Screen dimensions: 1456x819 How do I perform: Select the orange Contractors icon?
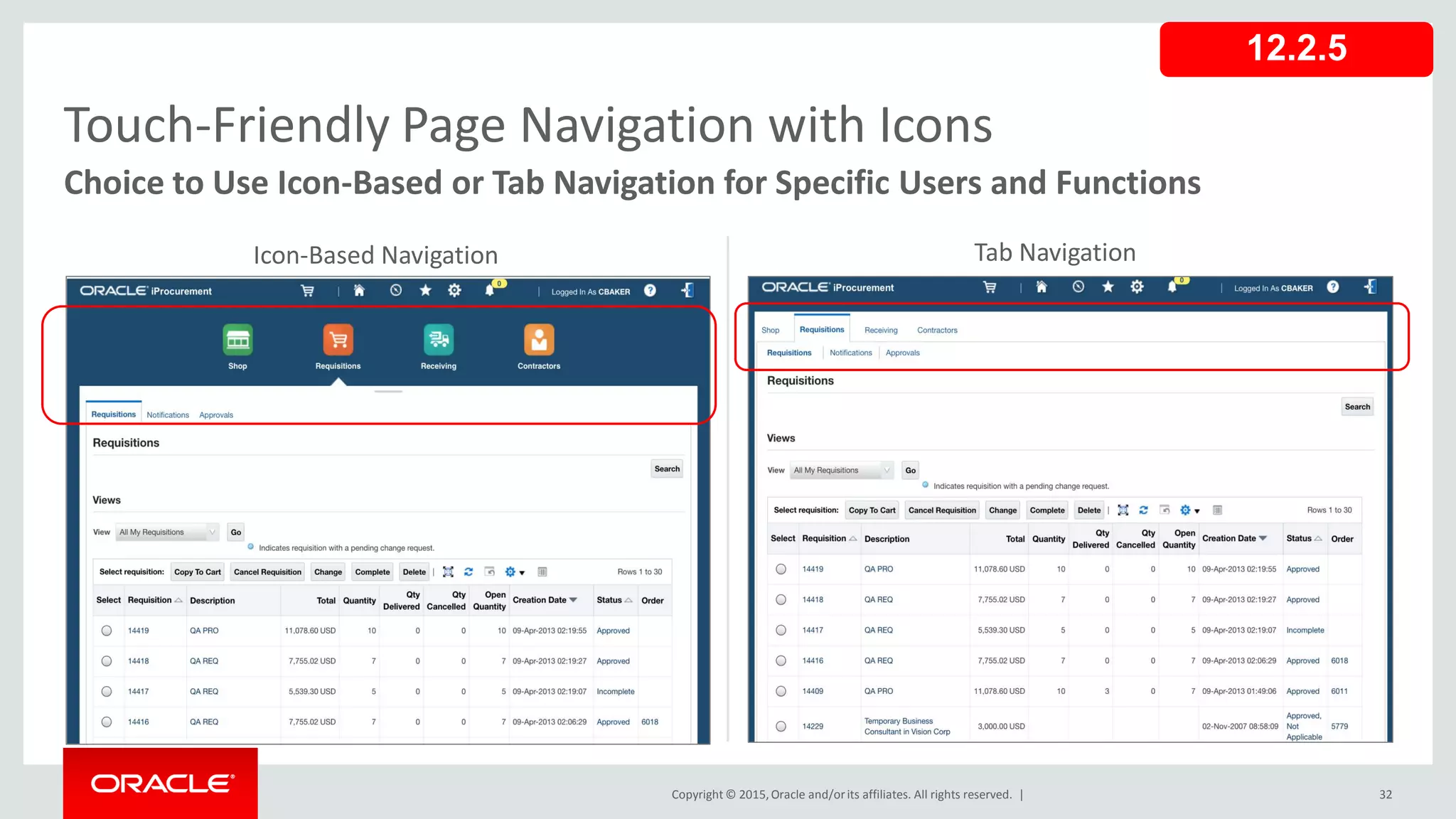coord(539,340)
